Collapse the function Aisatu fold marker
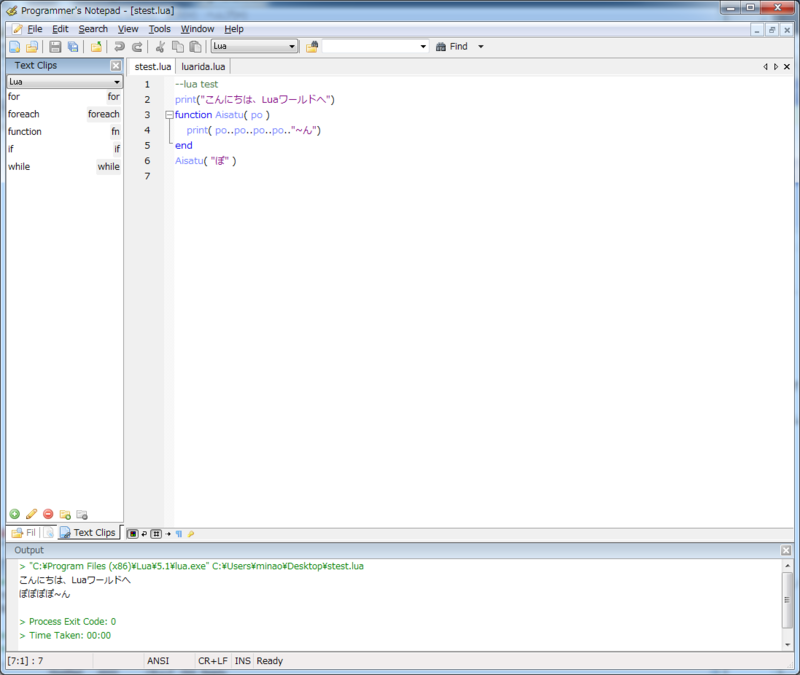The height and width of the screenshot is (675, 800). tap(169, 115)
